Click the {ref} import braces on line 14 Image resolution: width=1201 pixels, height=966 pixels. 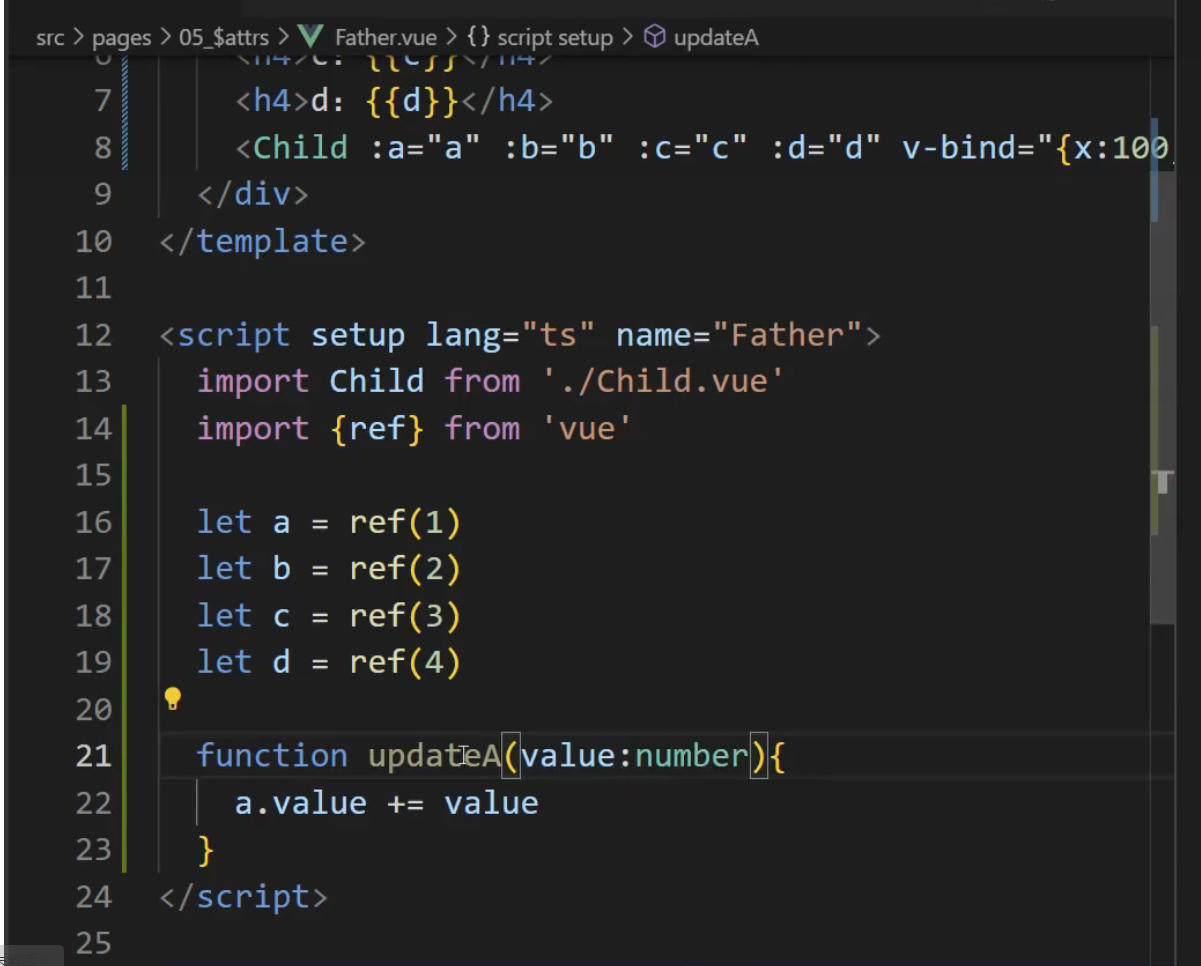(x=377, y=429)
